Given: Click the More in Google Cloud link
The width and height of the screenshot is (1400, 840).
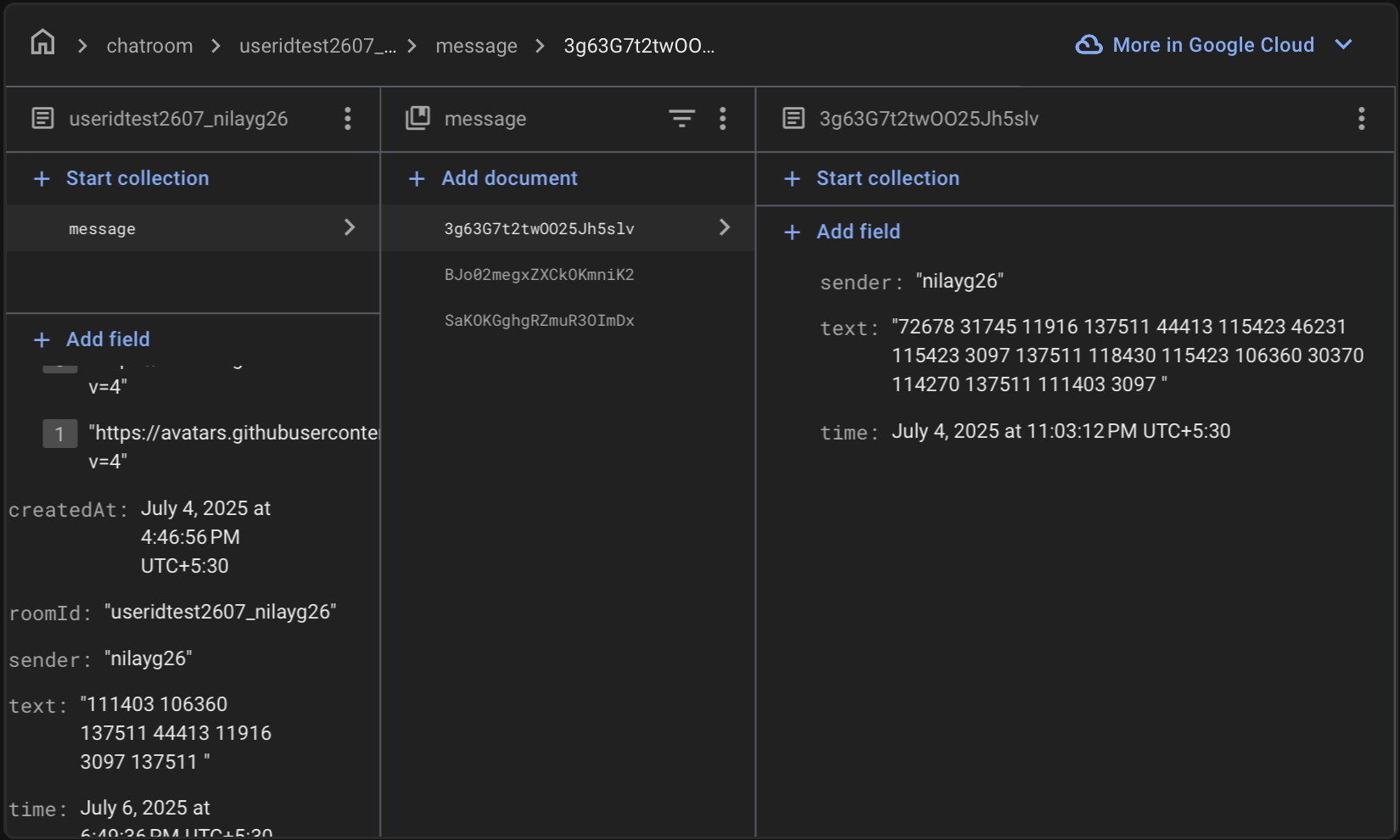Looking at the screenshot, I should click(x=1212, y=45).
